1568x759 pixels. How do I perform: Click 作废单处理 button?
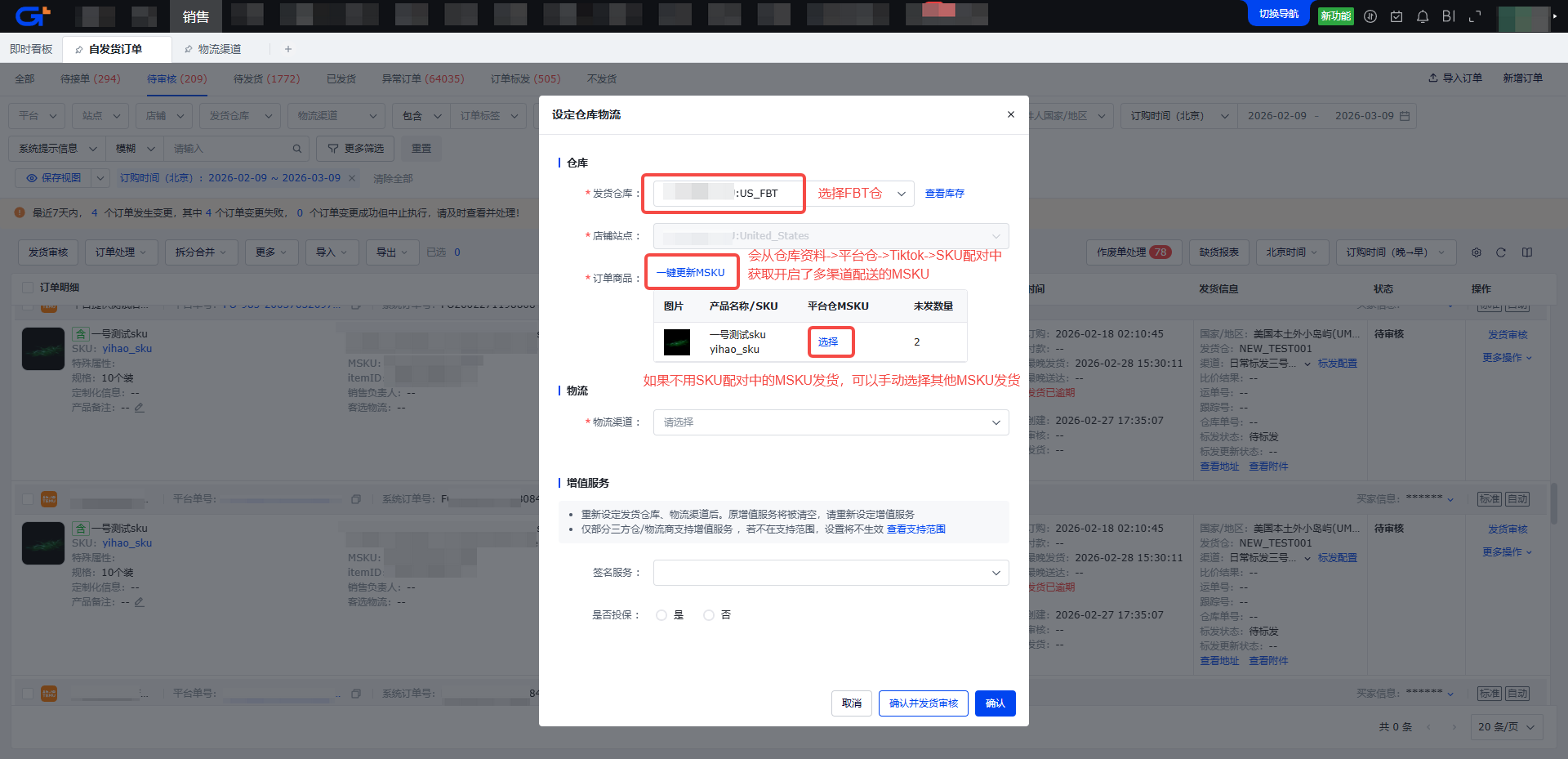click(x=1134, y=252)
